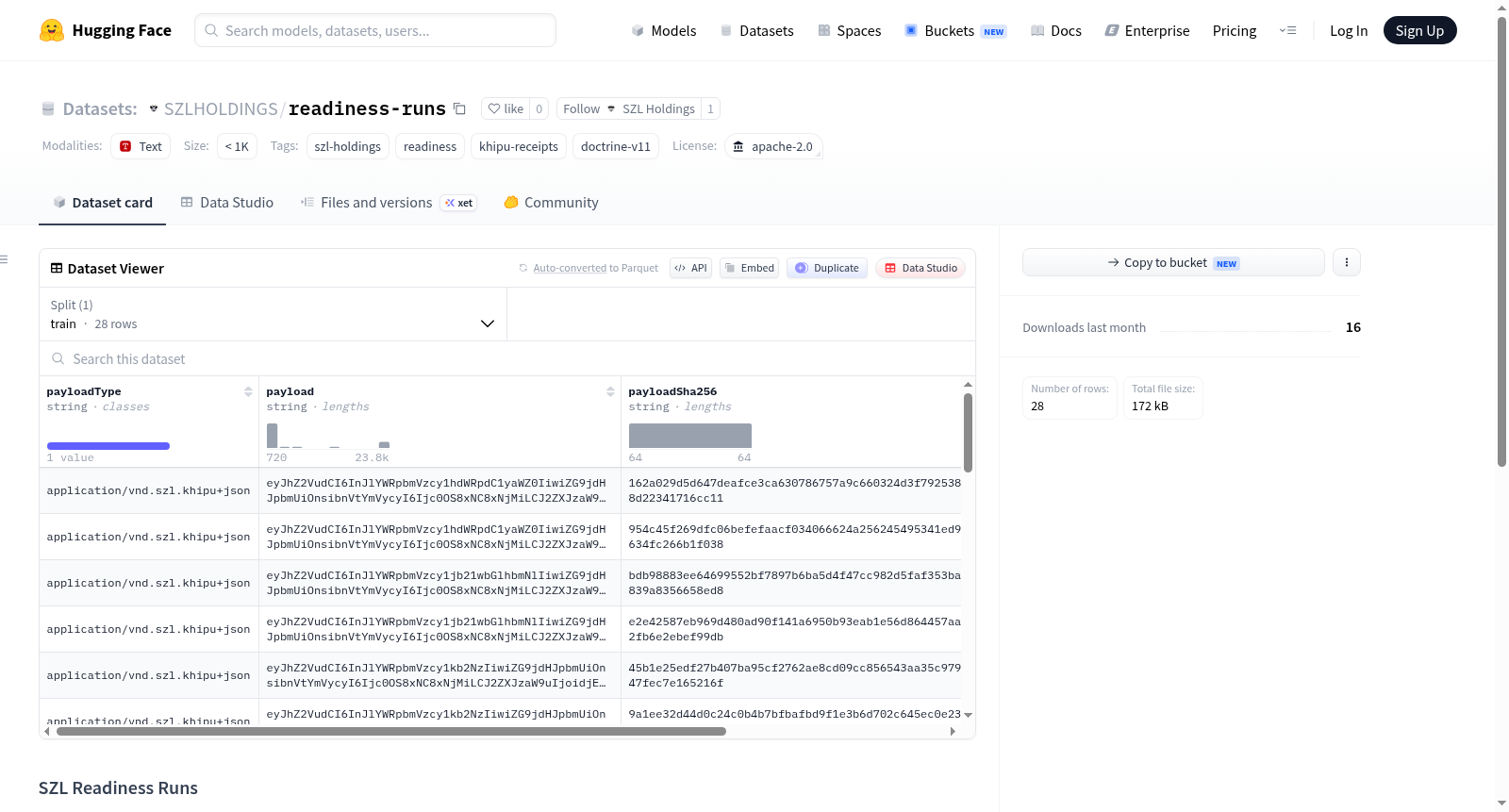The image size is (1509, 812).
Task: Select the doctrine-v11 tag
Action: click(x=616, y=146)
